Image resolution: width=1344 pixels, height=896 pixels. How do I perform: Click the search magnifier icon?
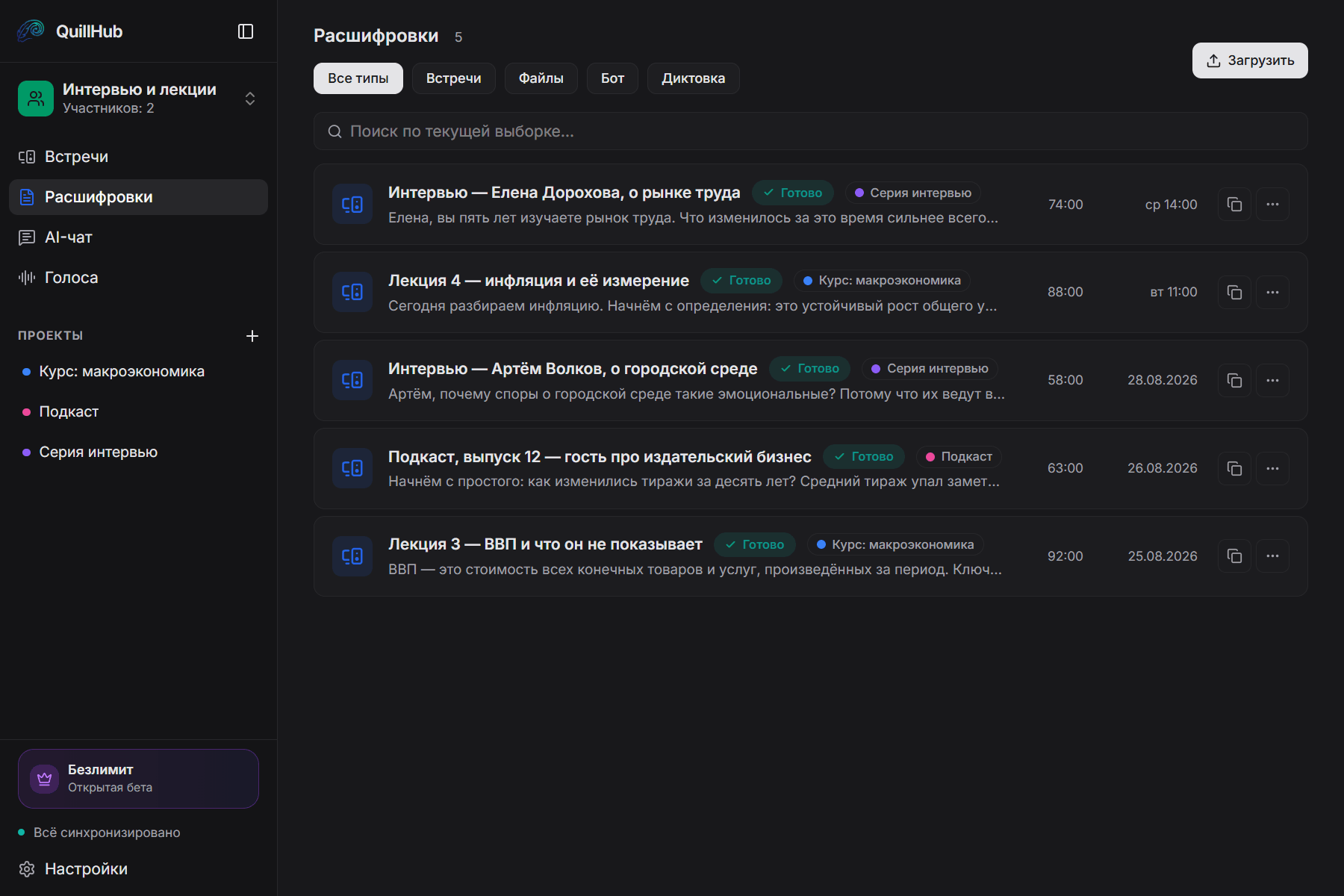tap(335, 131)
